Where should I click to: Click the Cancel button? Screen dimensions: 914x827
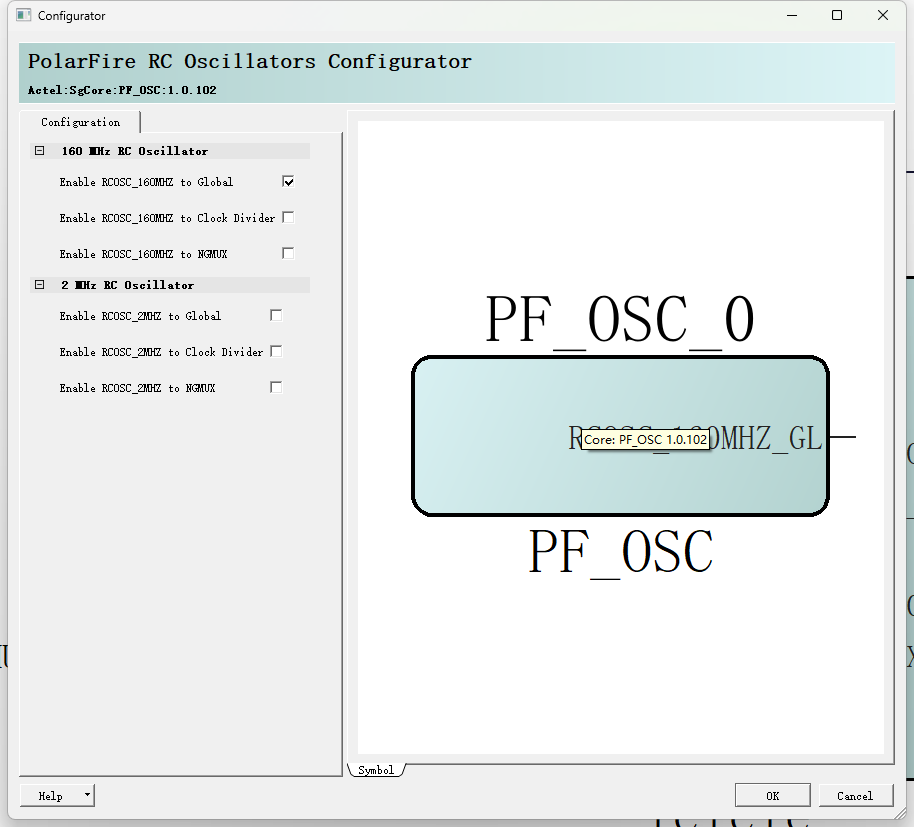(x=855, y=796)
